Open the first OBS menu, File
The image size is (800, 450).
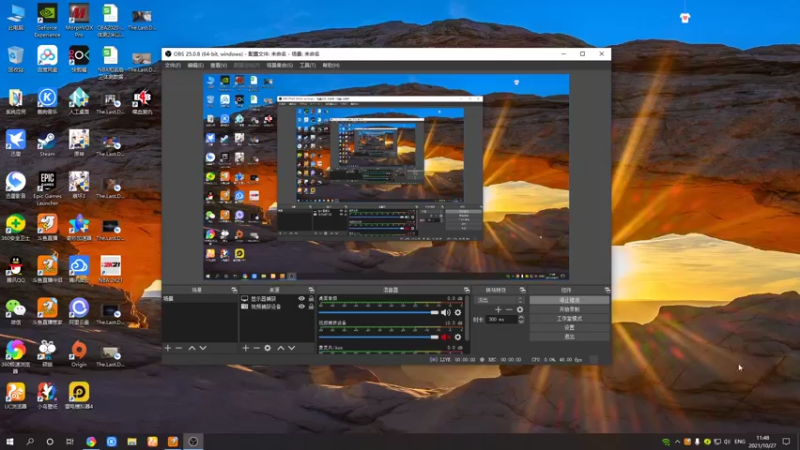click(172, 65)
